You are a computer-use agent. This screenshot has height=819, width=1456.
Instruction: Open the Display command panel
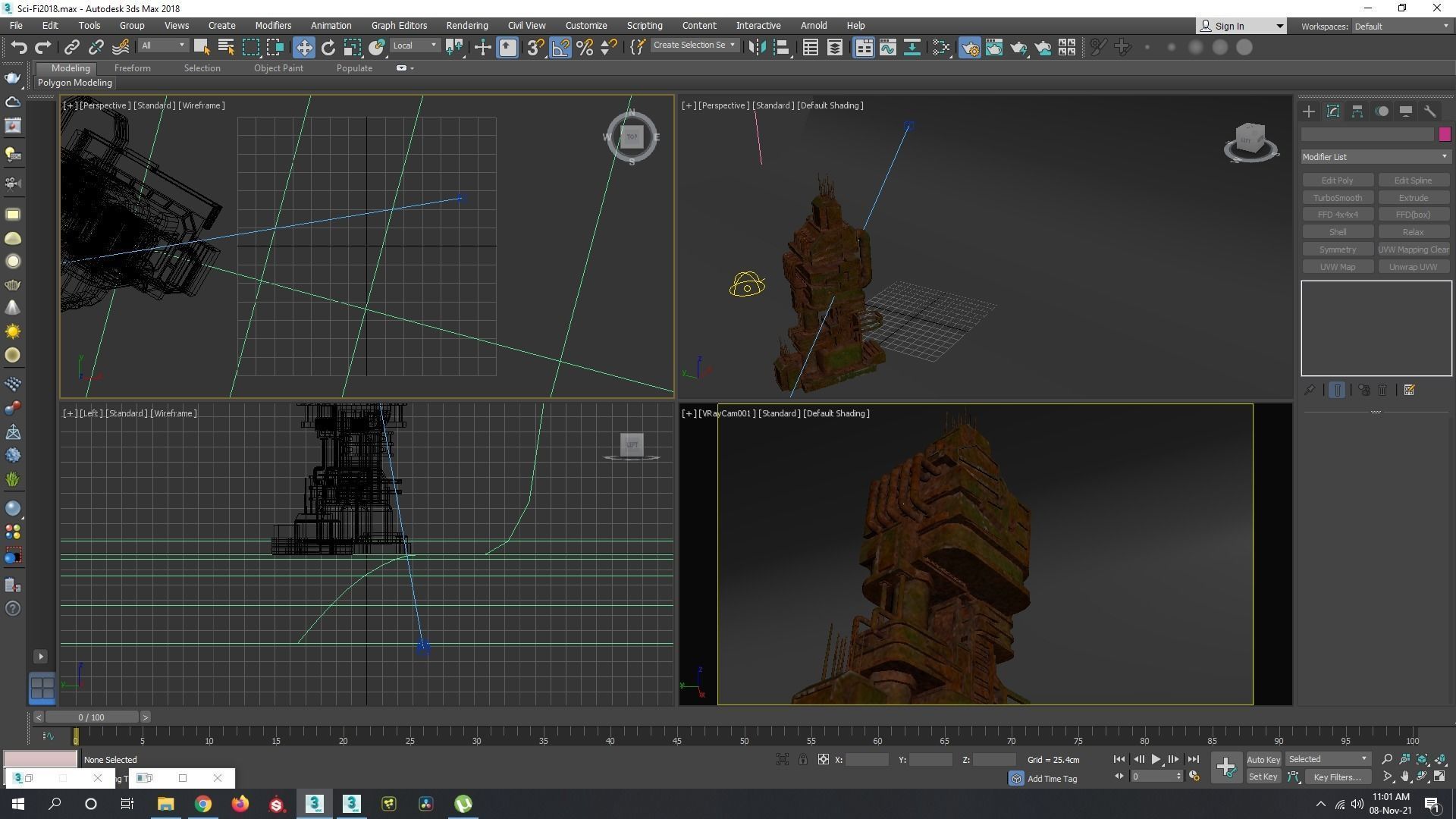(x=1406, y=111)
